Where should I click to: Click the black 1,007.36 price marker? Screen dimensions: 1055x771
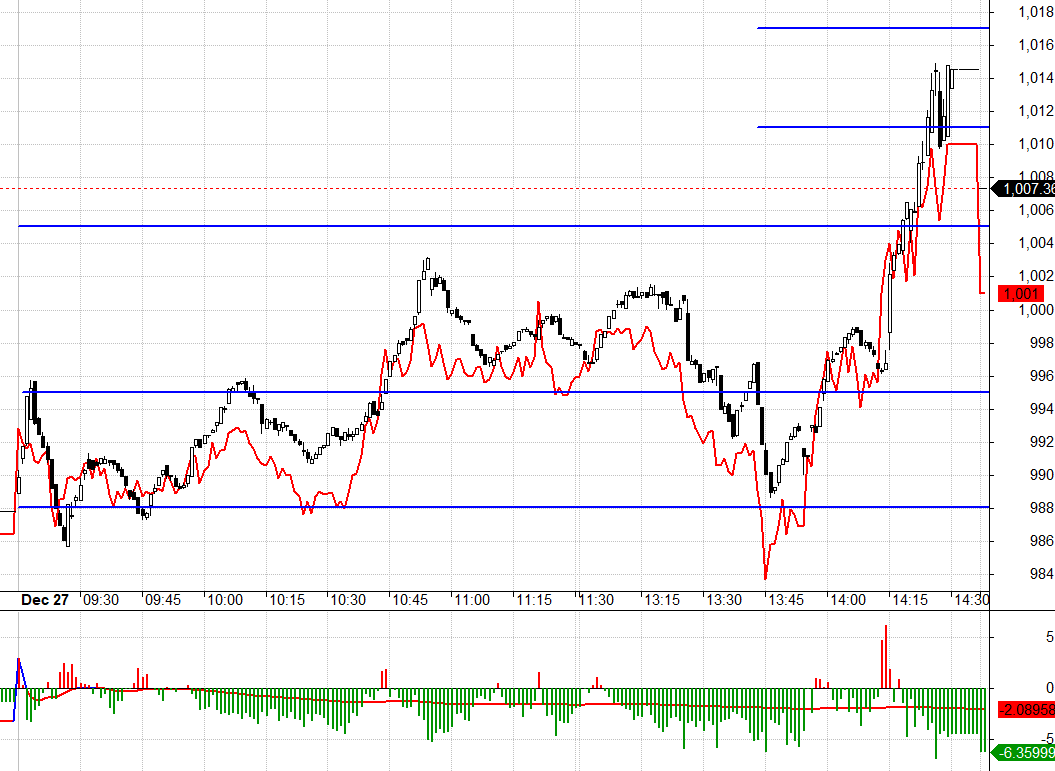[x=1024, y=189]
